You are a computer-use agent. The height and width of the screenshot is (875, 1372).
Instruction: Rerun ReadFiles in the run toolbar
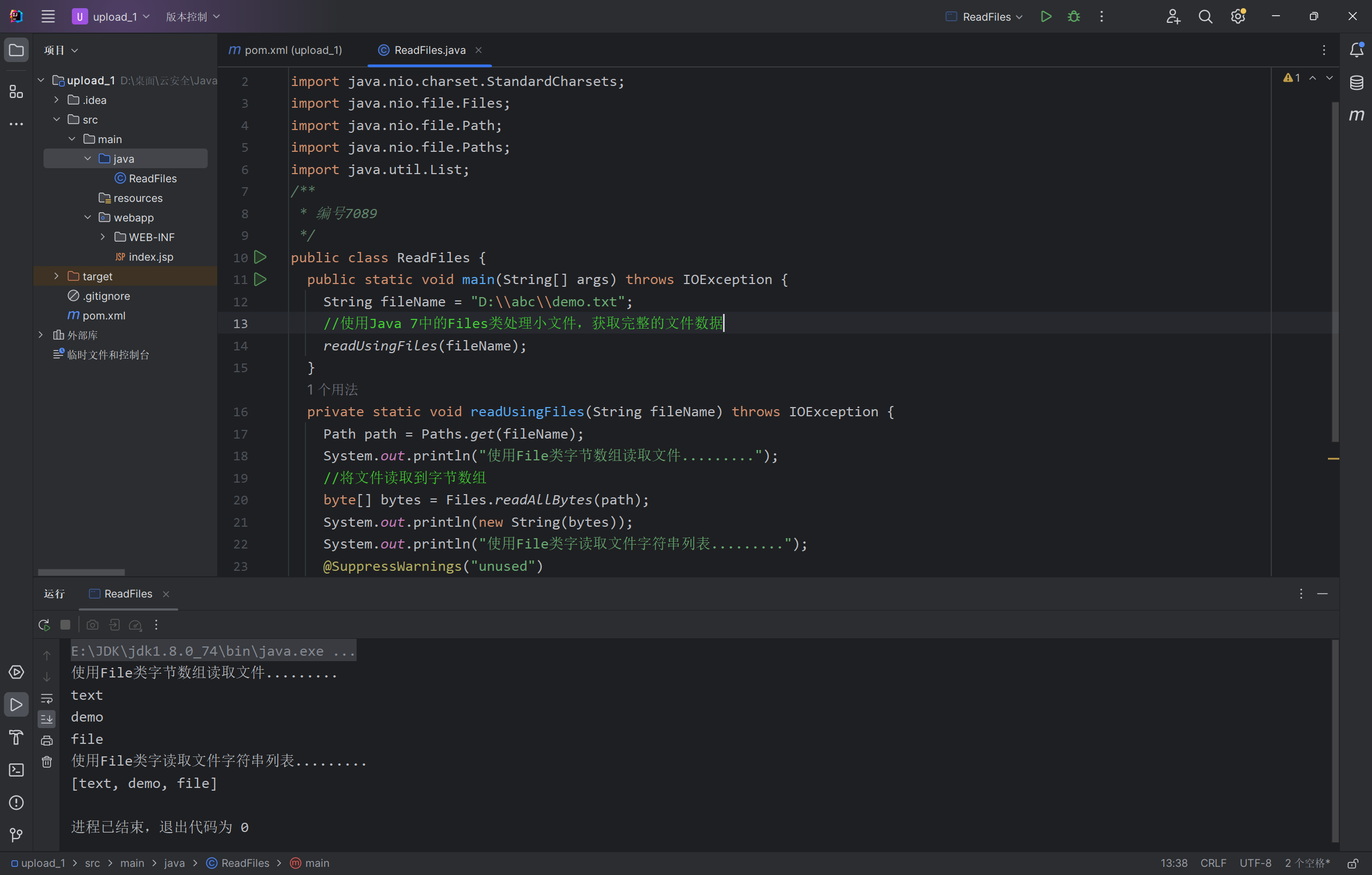[x=44, y=625]
